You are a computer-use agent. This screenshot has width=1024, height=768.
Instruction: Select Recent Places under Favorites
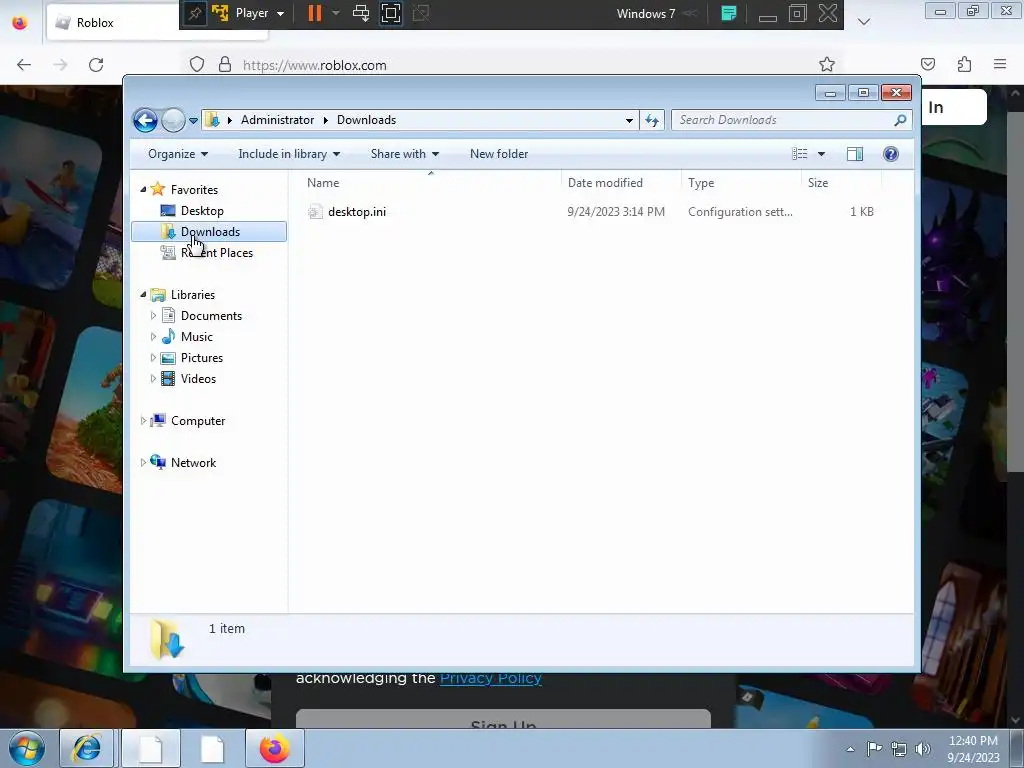point(217,253)
